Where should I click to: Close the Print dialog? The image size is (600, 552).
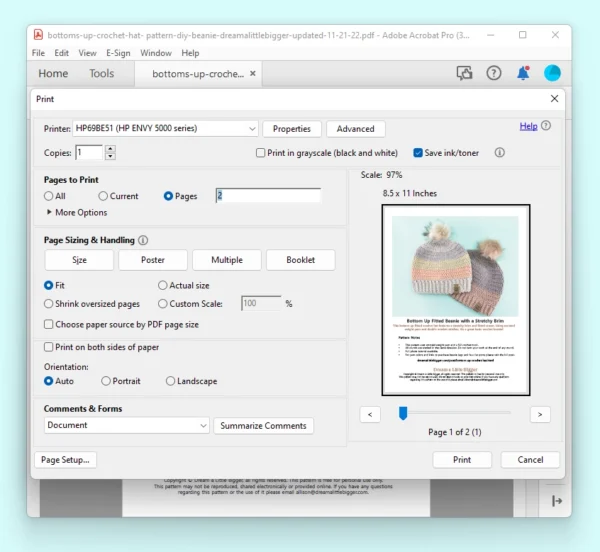[x=554, y=99]
